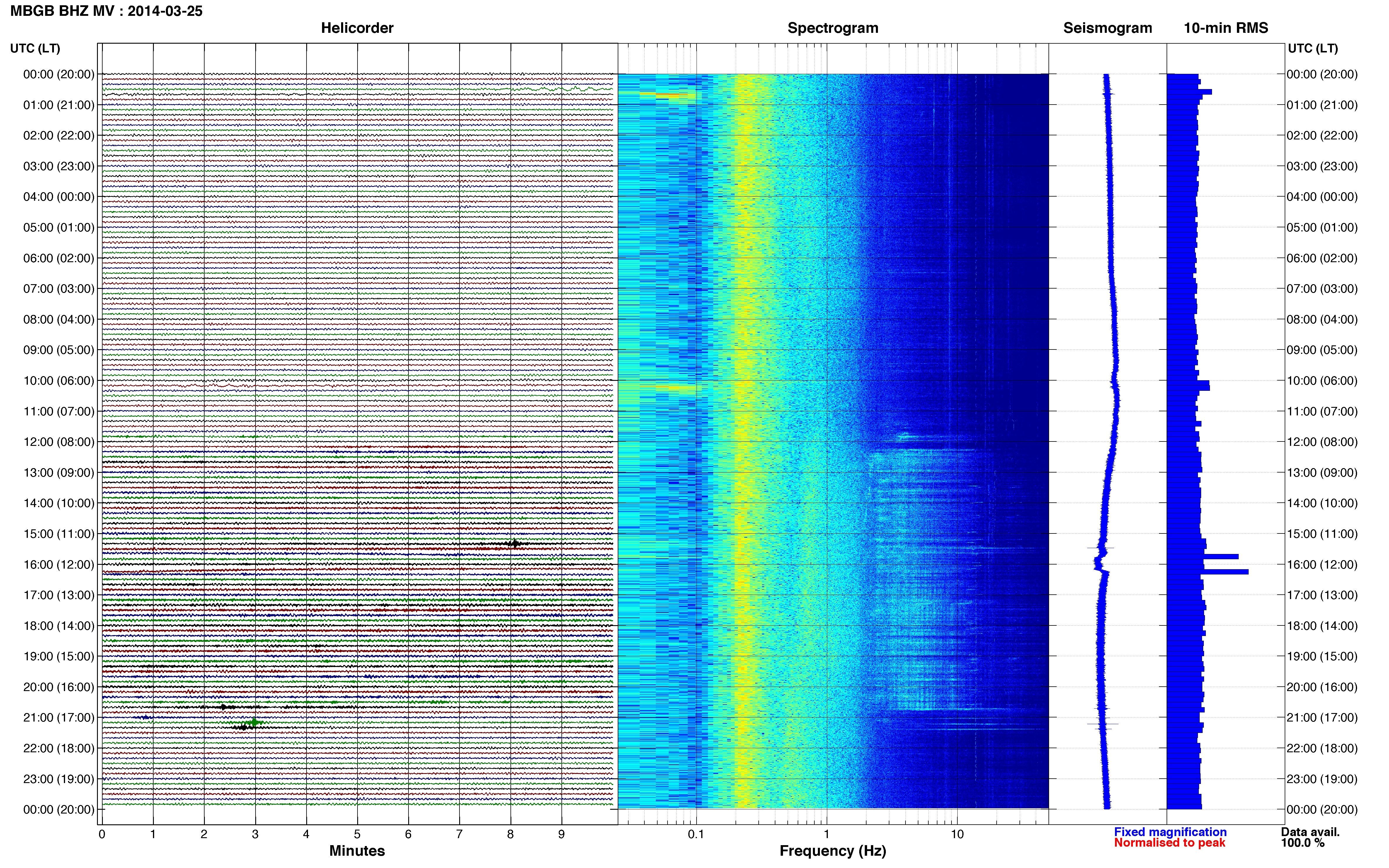This screenshot has width=1389, height=868.
Task: Click the green event burst near minute 3 at 21:00
Action: tap(254, 722)
